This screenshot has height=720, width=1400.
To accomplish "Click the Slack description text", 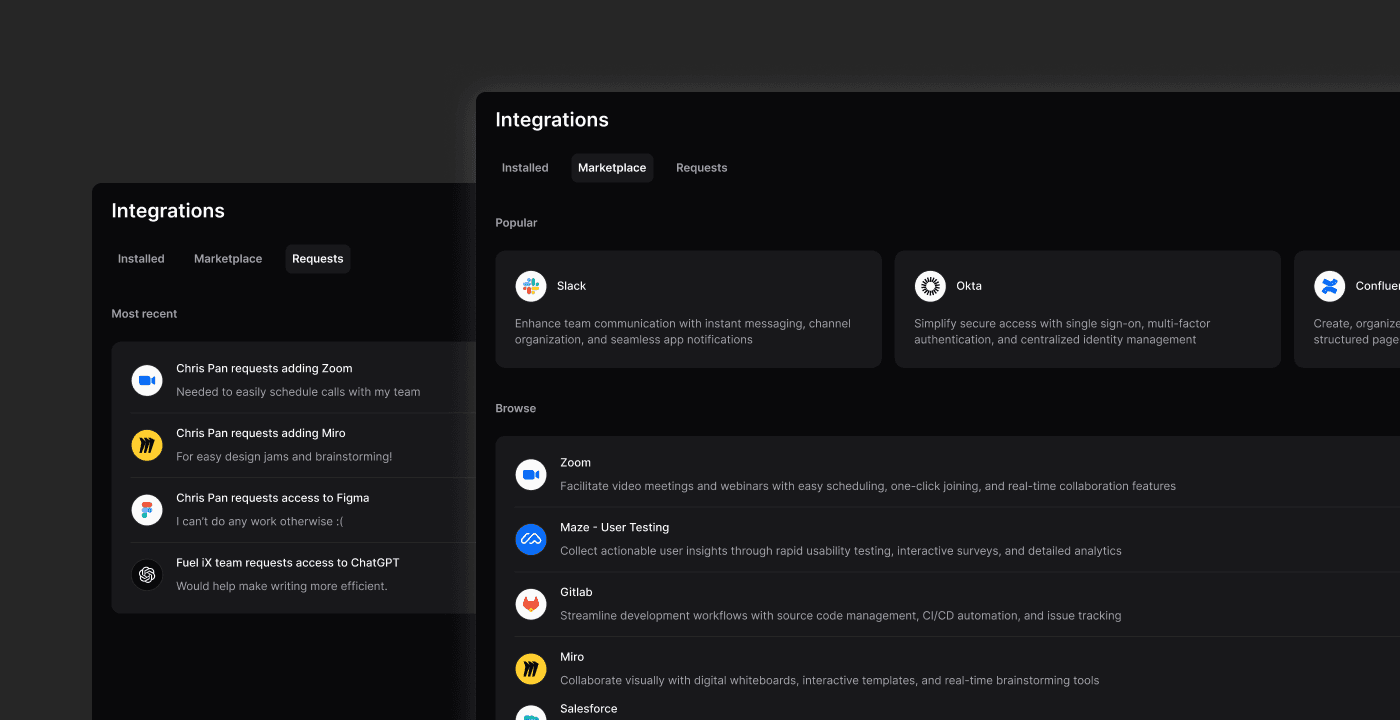I will [x=683, y=332].
